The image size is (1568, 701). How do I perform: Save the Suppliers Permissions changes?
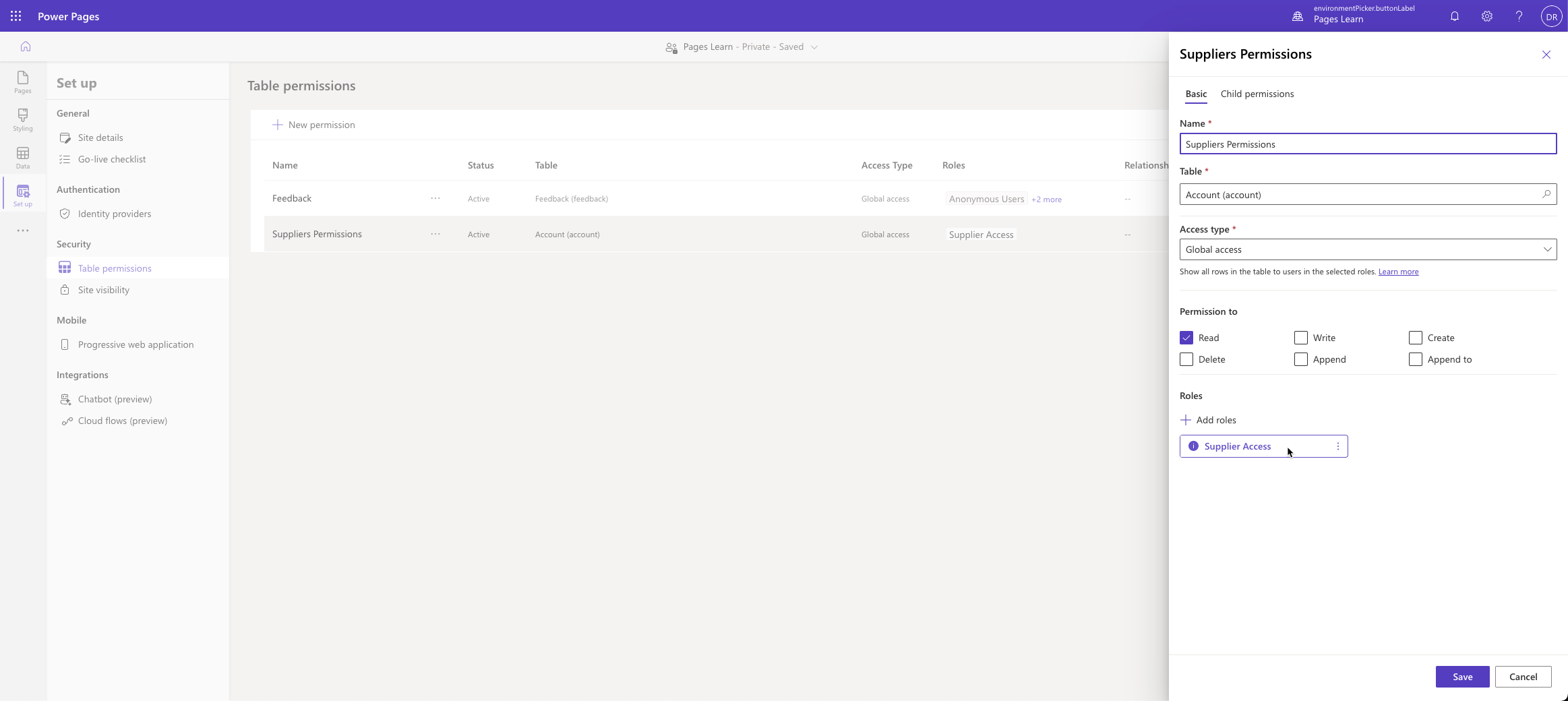[1461, 677]
